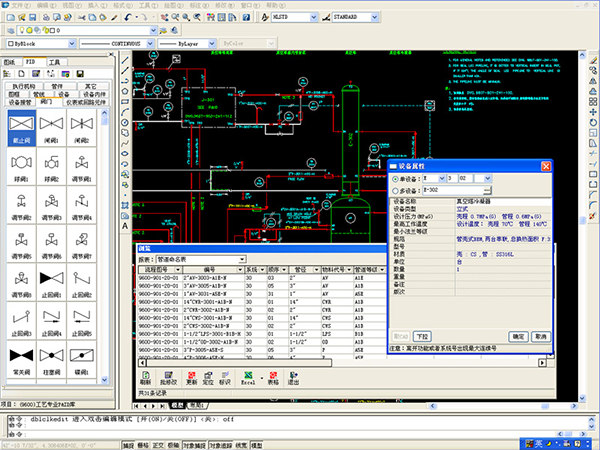Click the 多设备 R-302 input field
600x450 pixels.
point(450,189)
